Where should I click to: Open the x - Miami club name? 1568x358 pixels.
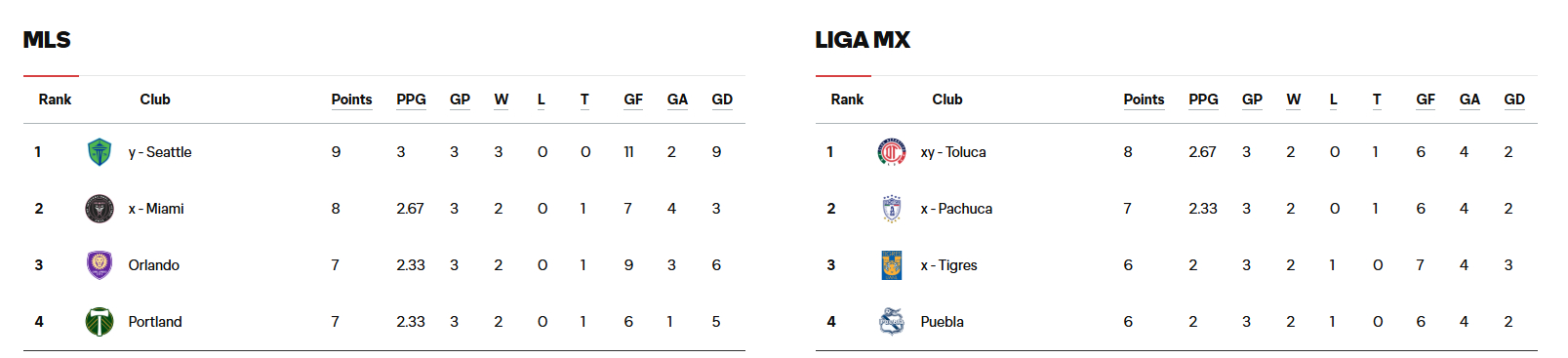156,209
